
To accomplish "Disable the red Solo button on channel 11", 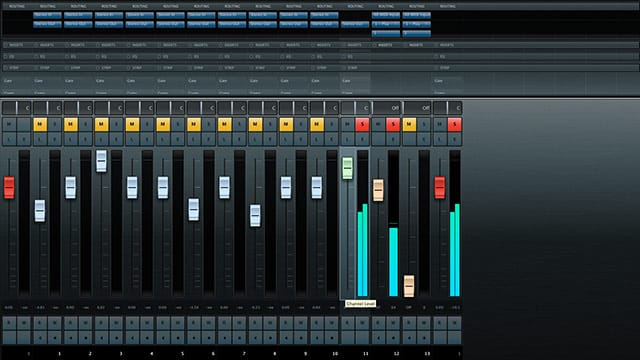I will pos(362,124).
